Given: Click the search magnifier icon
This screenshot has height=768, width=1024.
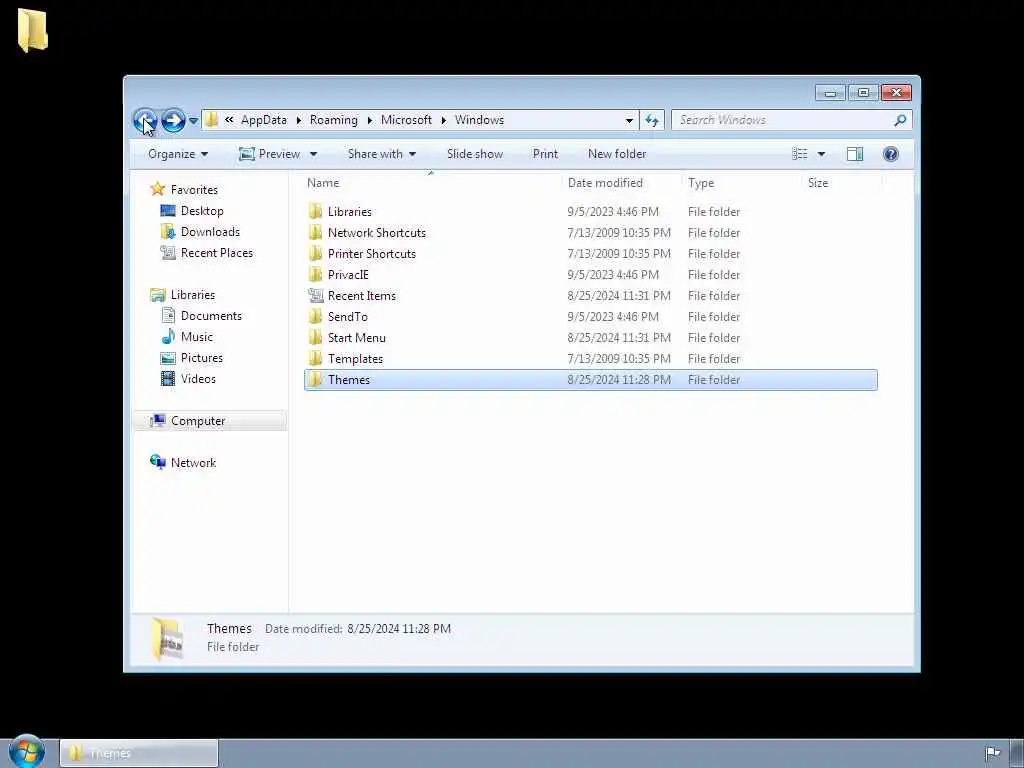Looking at the screenshot, I should pos(900,120).
